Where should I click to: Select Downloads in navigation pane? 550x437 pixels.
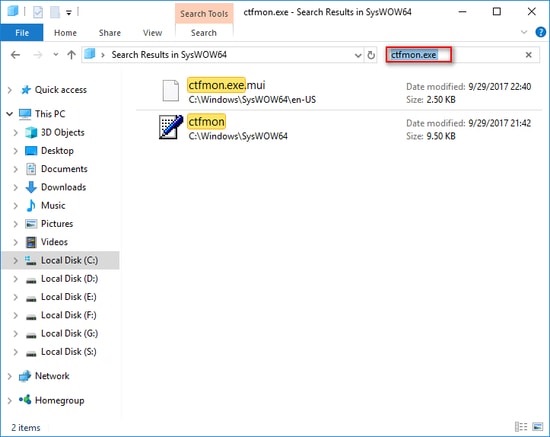point(63,187)
